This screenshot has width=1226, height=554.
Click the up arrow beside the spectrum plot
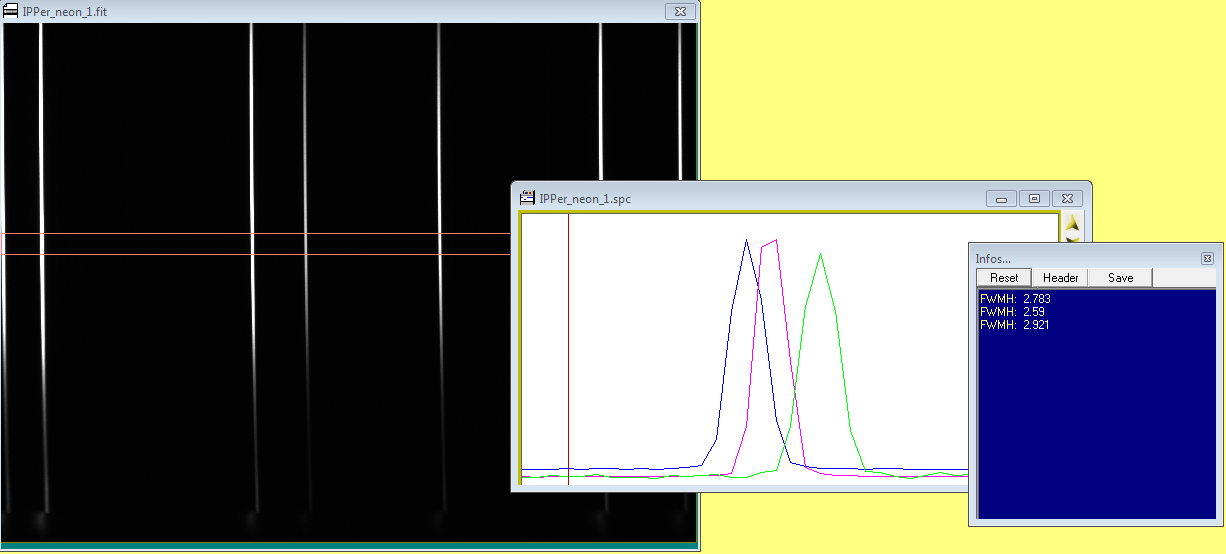coord(1072,224)
